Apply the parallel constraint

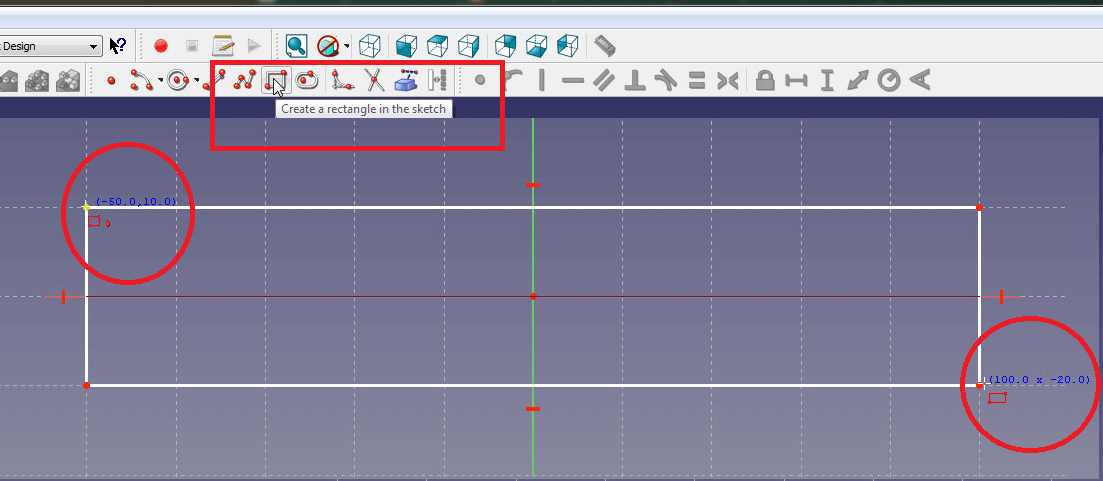point(604,80)
